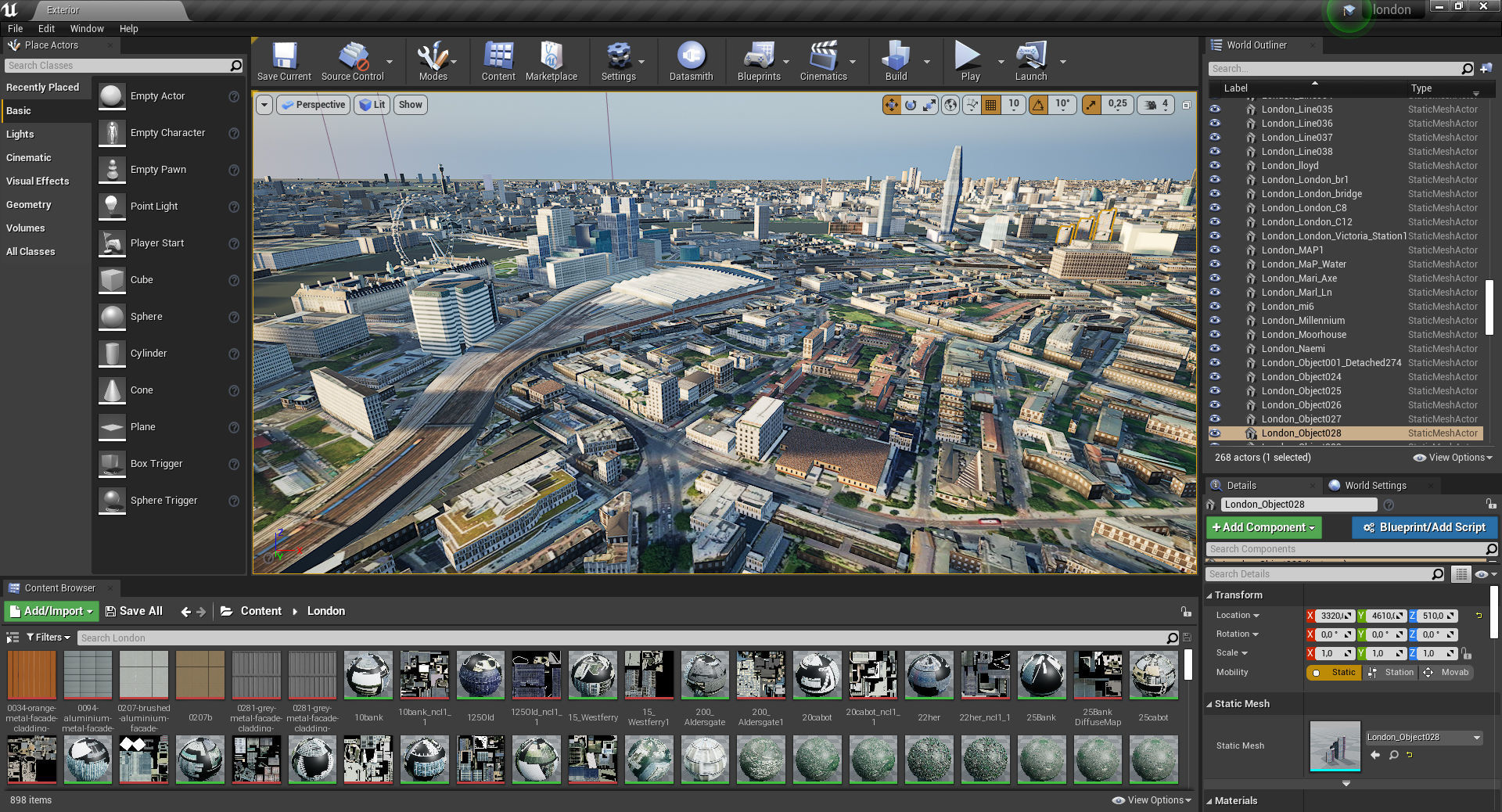Switch to the World Settings tab
1502x812 pixels.
tap(1375, 486)
